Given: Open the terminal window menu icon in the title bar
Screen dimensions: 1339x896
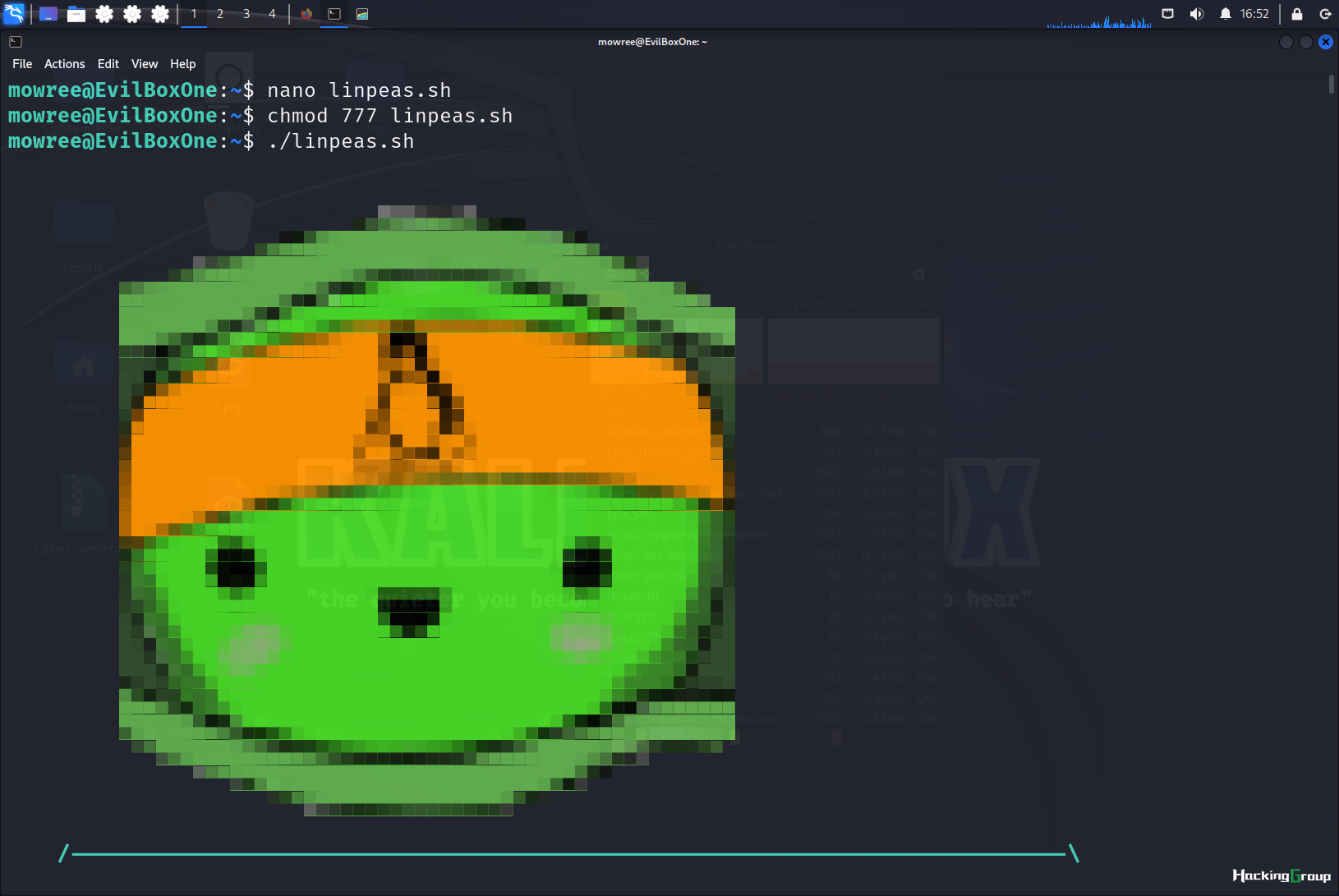Looking at the screenshot, I should coord(16,42).
